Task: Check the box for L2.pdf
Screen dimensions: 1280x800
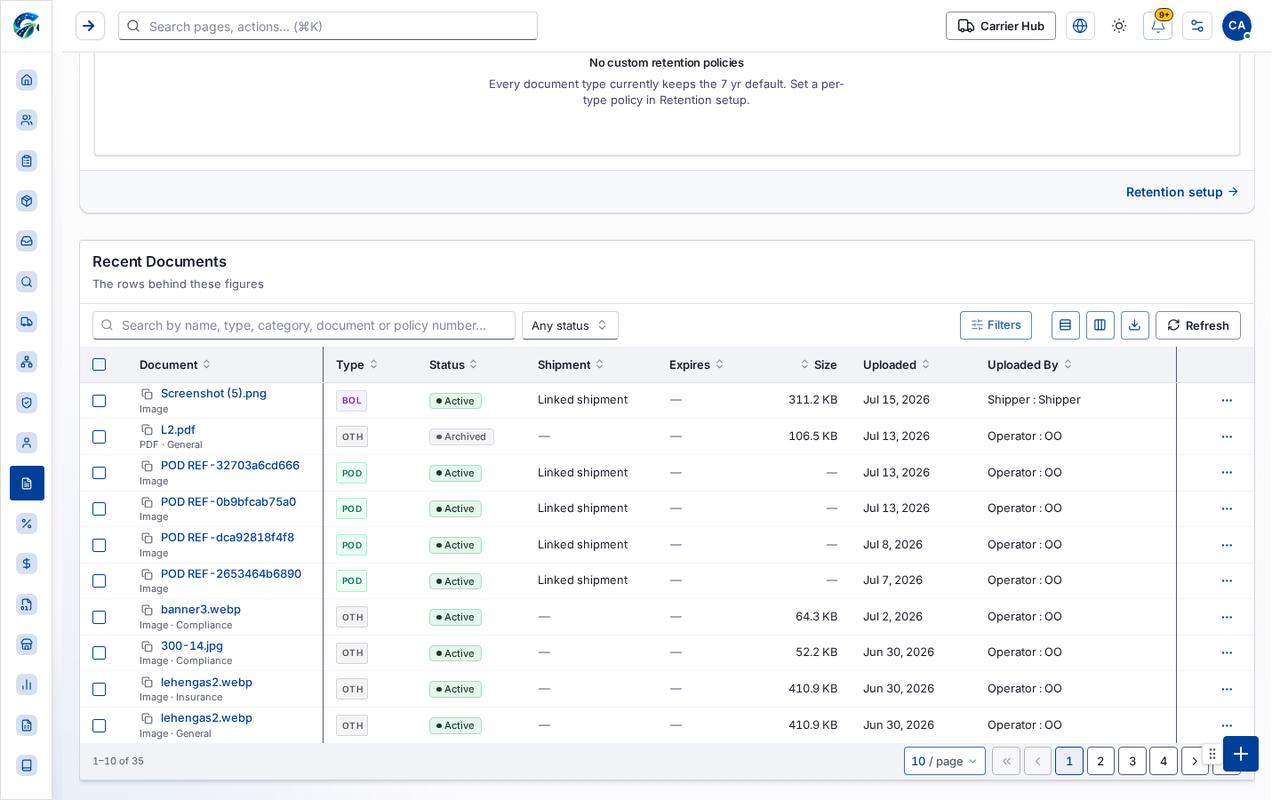Action: (99, 437)
